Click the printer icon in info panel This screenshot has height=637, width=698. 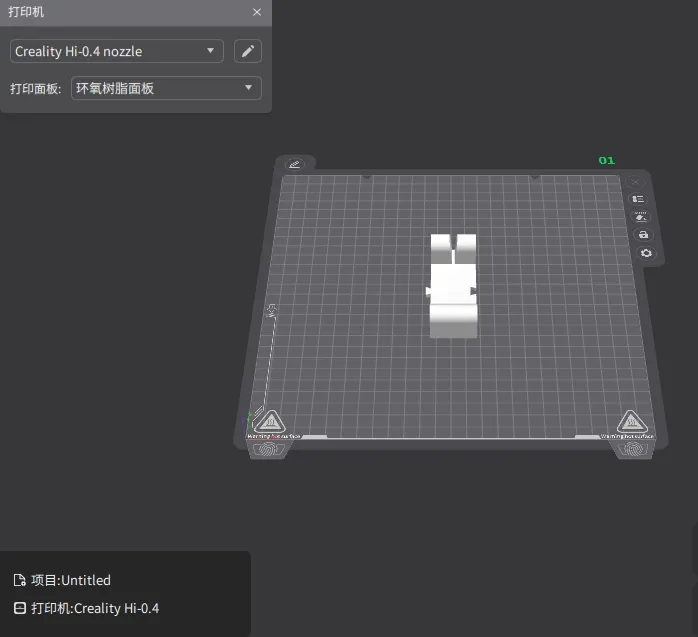click(19, 608)
